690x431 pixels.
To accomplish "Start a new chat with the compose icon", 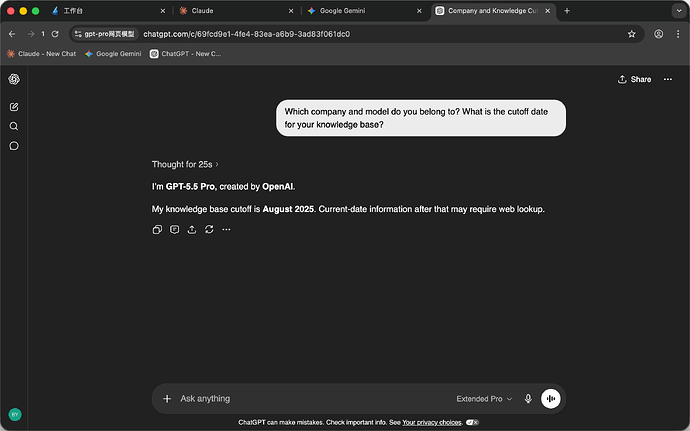I will [14, 107].
